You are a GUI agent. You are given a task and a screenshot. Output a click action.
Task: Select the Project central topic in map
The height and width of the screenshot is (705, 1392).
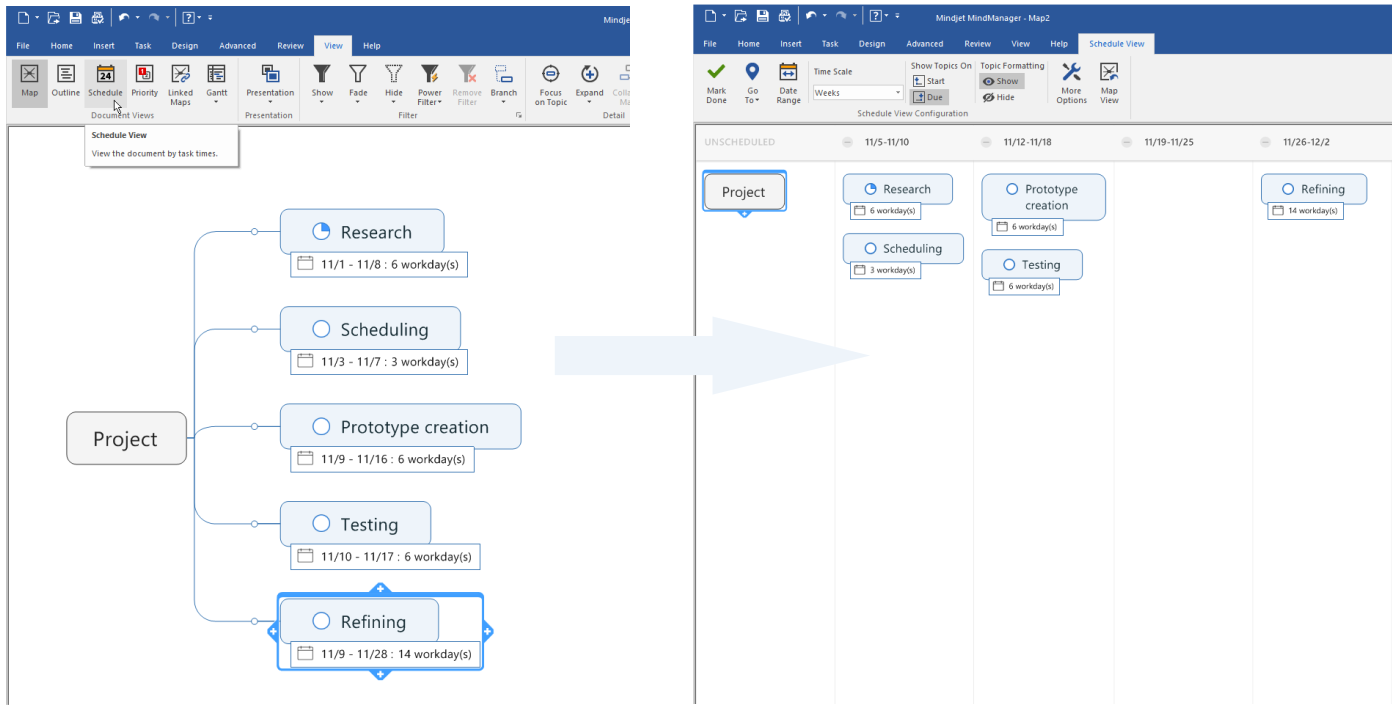tap(126, 438)
